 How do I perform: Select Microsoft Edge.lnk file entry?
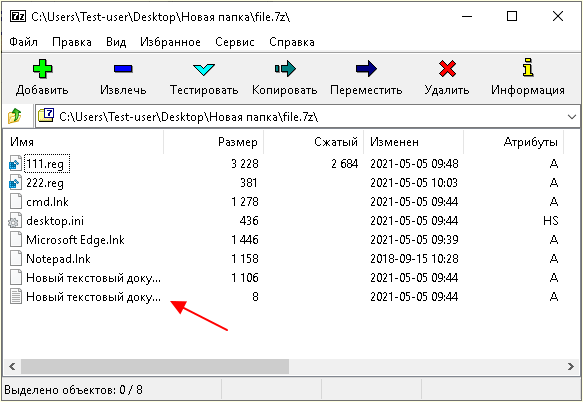75,240
